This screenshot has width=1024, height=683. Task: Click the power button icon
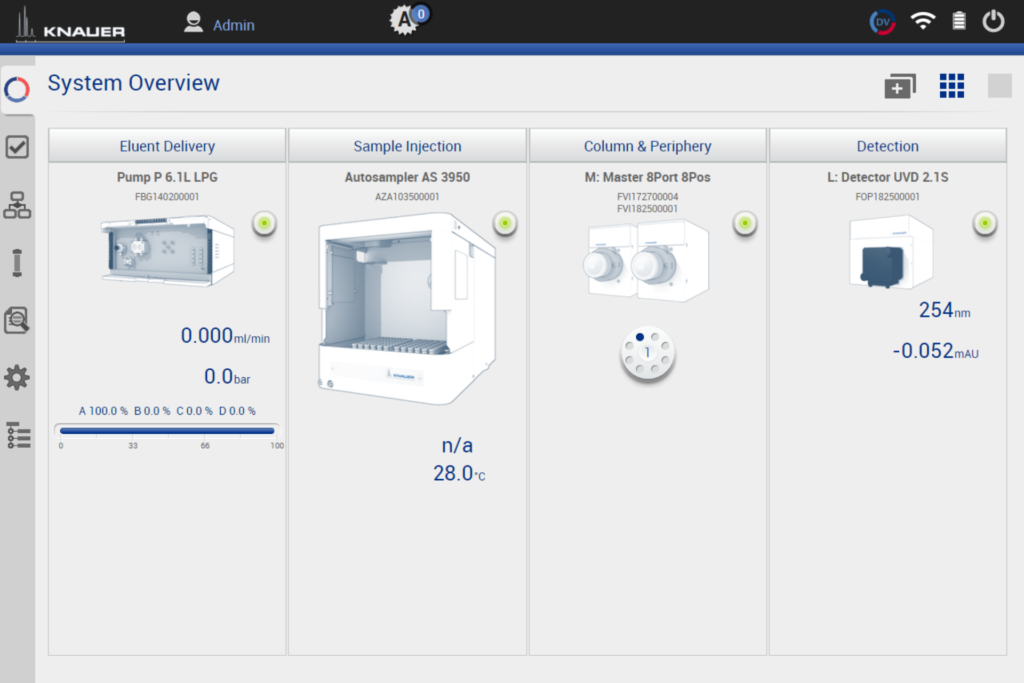coord(993,21)
